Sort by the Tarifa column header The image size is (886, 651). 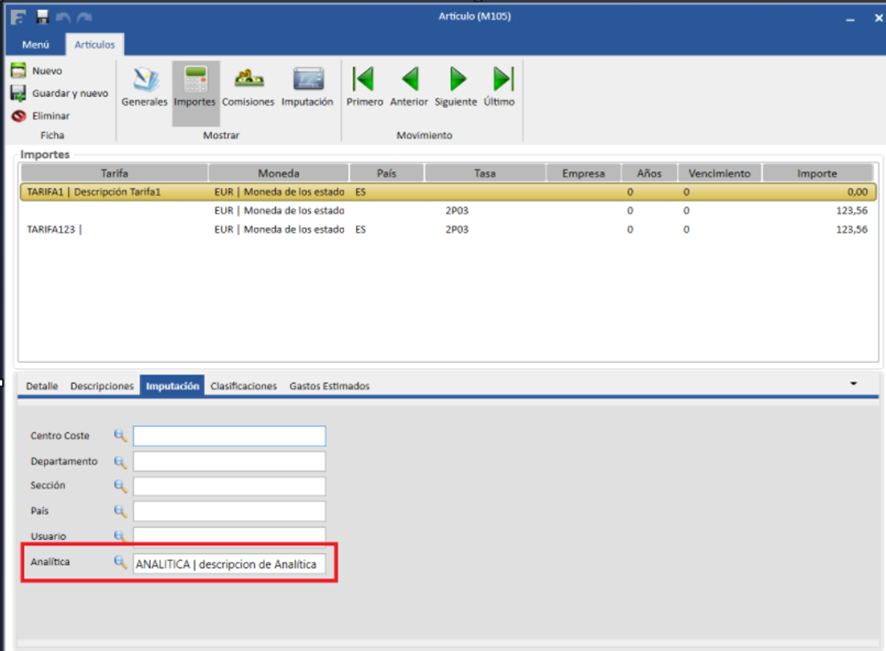(x=114, y=173)
